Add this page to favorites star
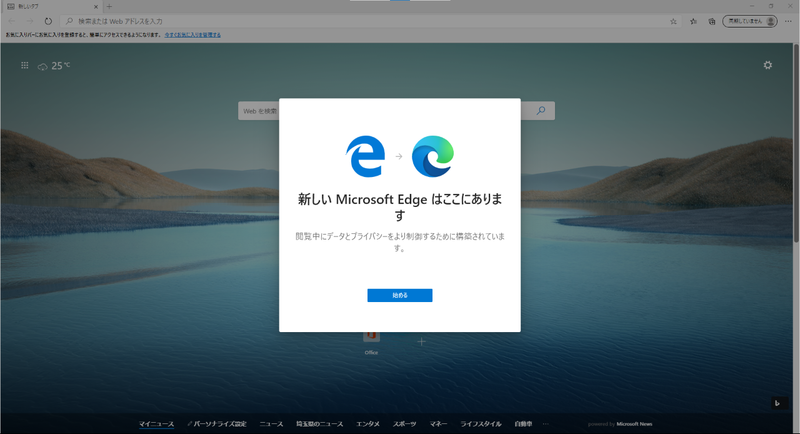 673,21
